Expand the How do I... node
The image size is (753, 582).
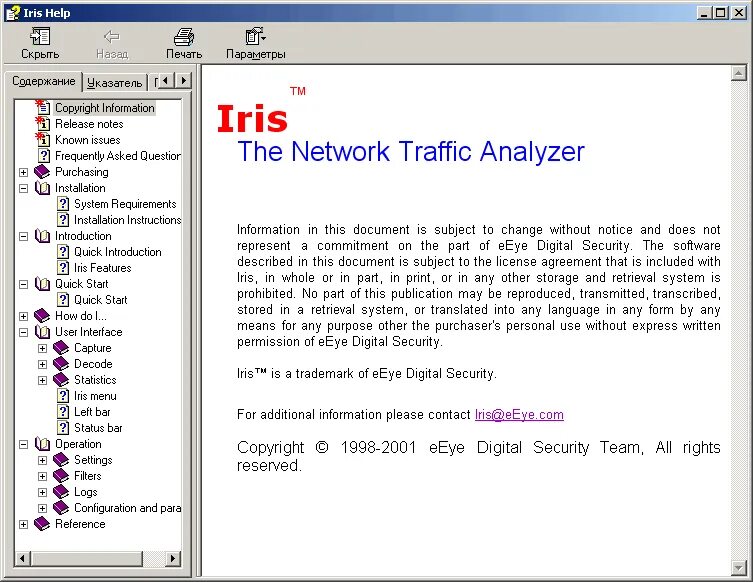[x=24, y=316]
